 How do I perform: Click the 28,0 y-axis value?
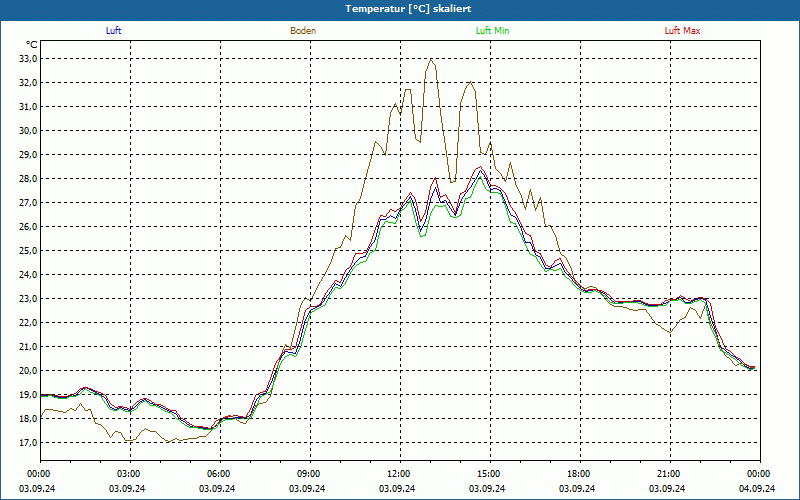(29, 179)
